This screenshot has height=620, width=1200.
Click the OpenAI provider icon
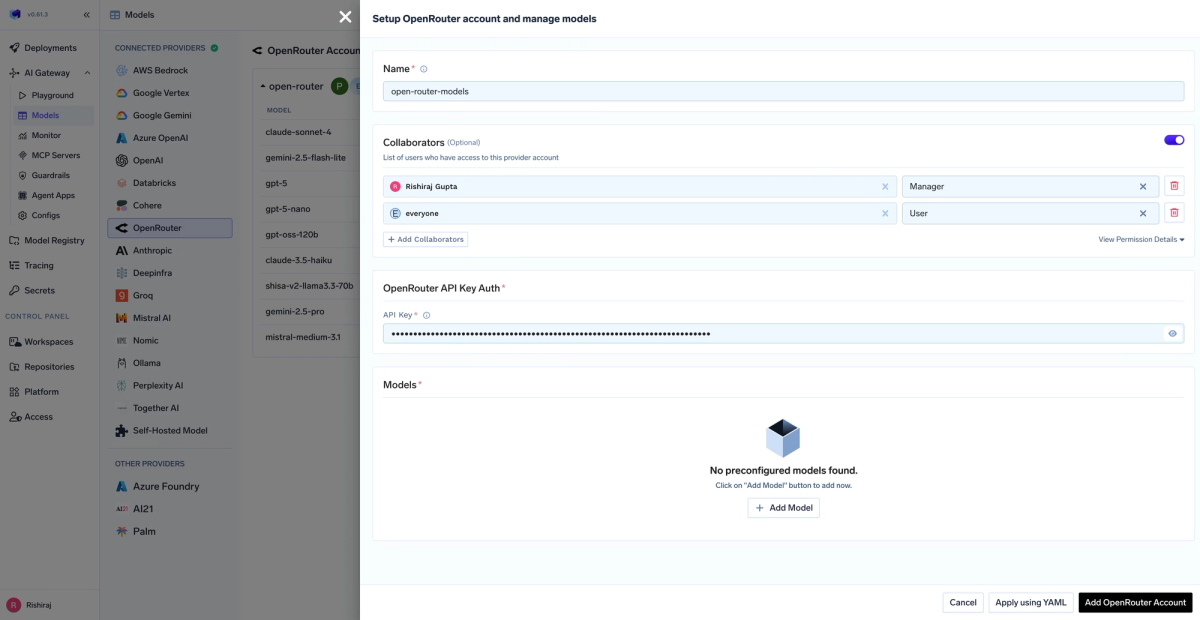pos(122,160)
